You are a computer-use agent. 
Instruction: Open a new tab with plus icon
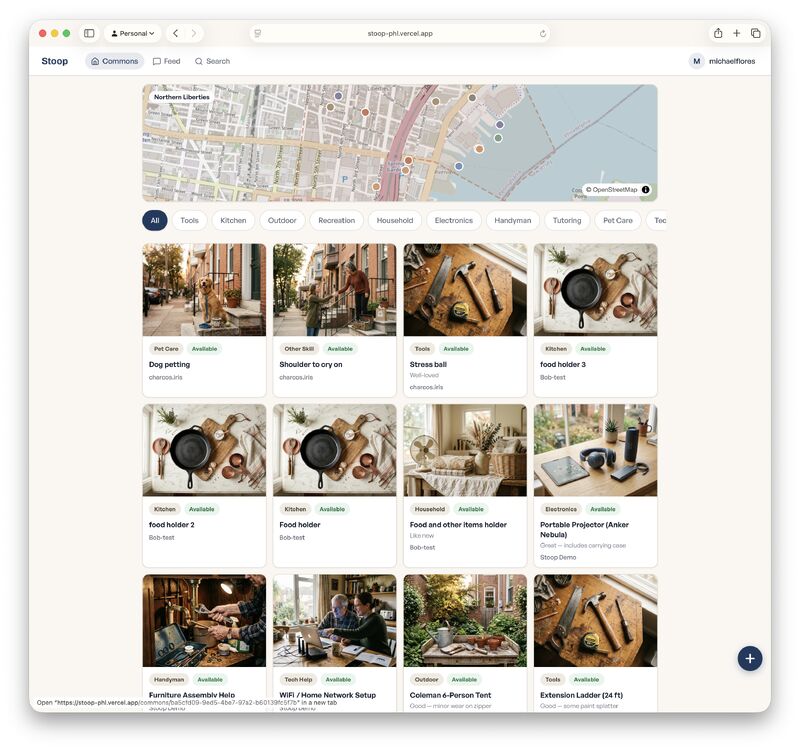(737, 33)
